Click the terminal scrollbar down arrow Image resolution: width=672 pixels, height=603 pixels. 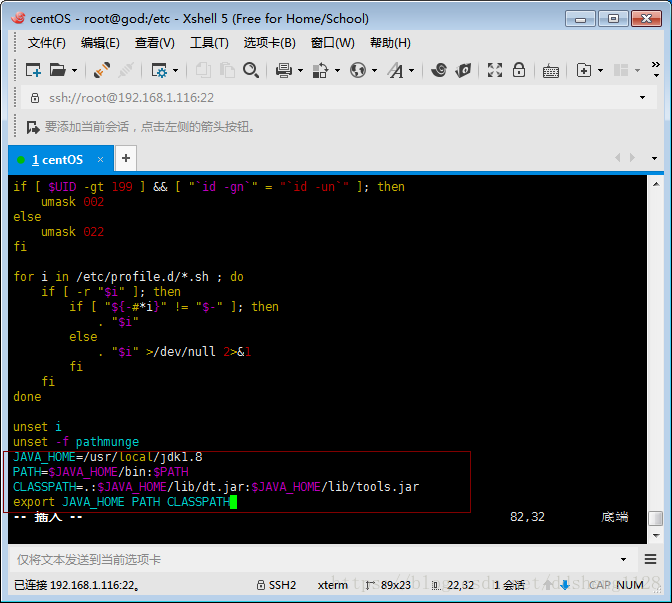point(656,536)
